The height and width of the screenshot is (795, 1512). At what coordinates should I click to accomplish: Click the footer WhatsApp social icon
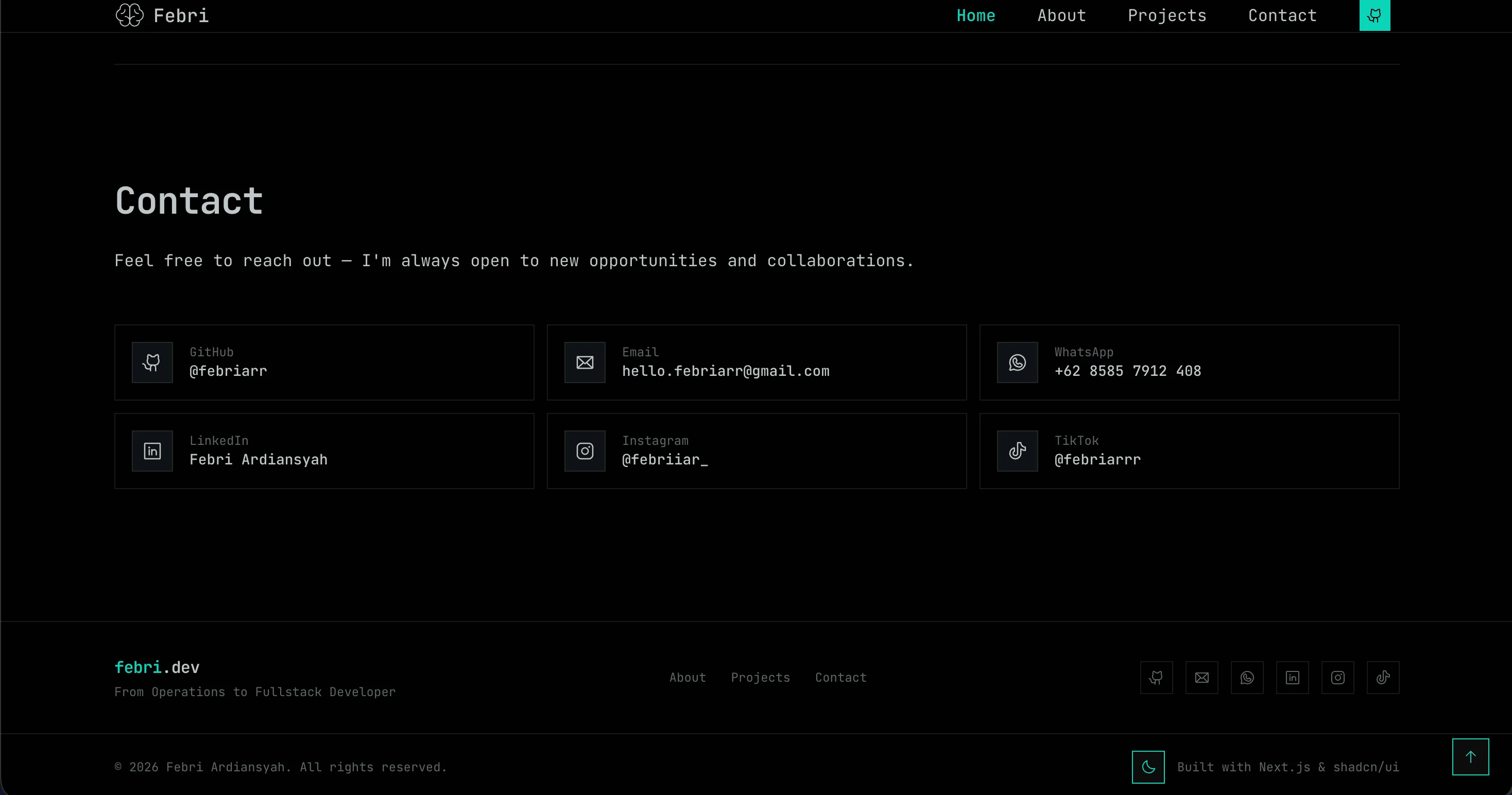tap(1247, 678)
